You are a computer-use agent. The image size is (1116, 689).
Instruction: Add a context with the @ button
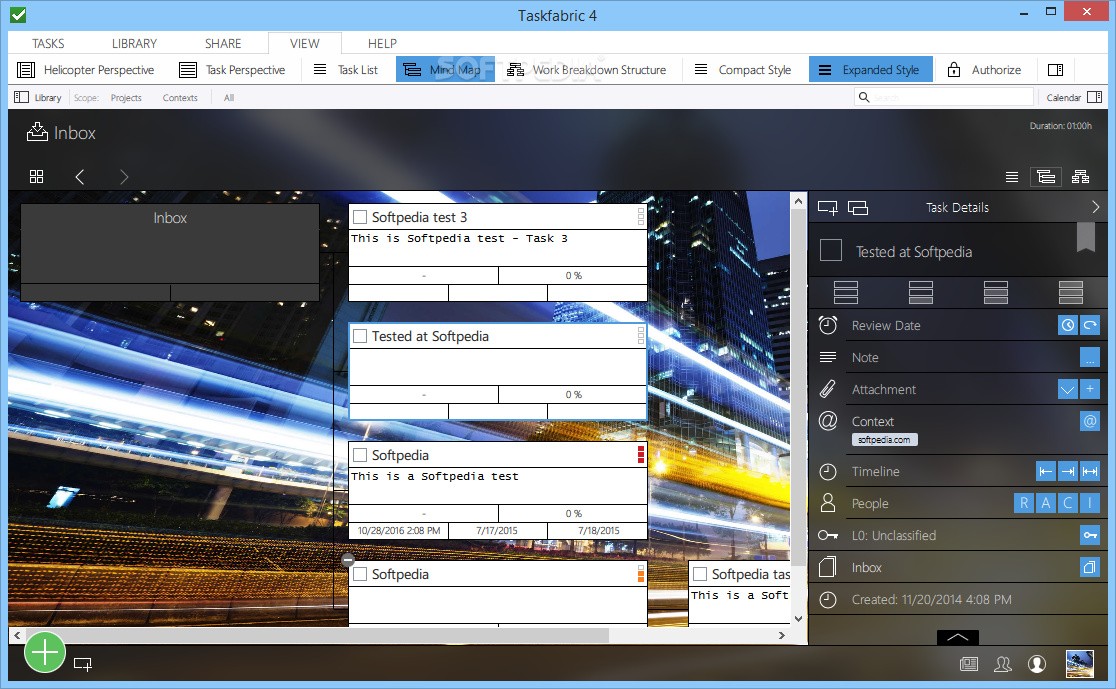click(1090, 421)
